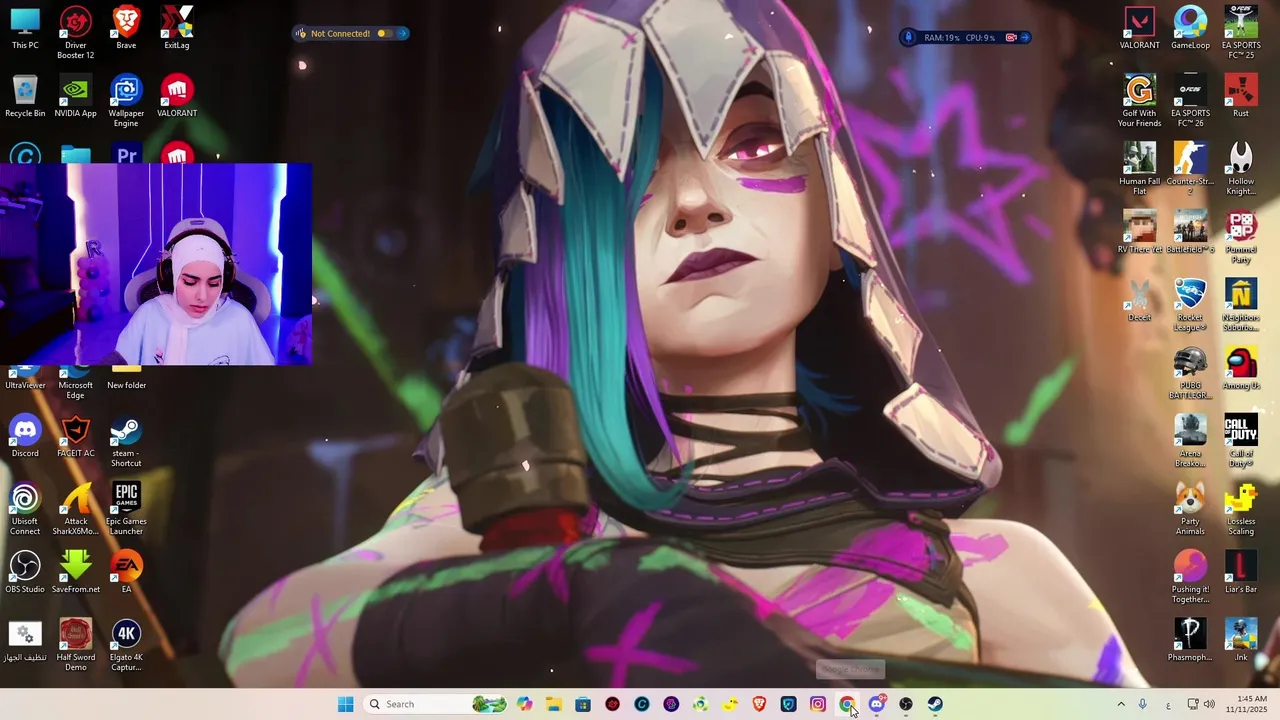Open the volume control in system tray
Screen dimensions: 1280x720
[x=1209, y=704]
